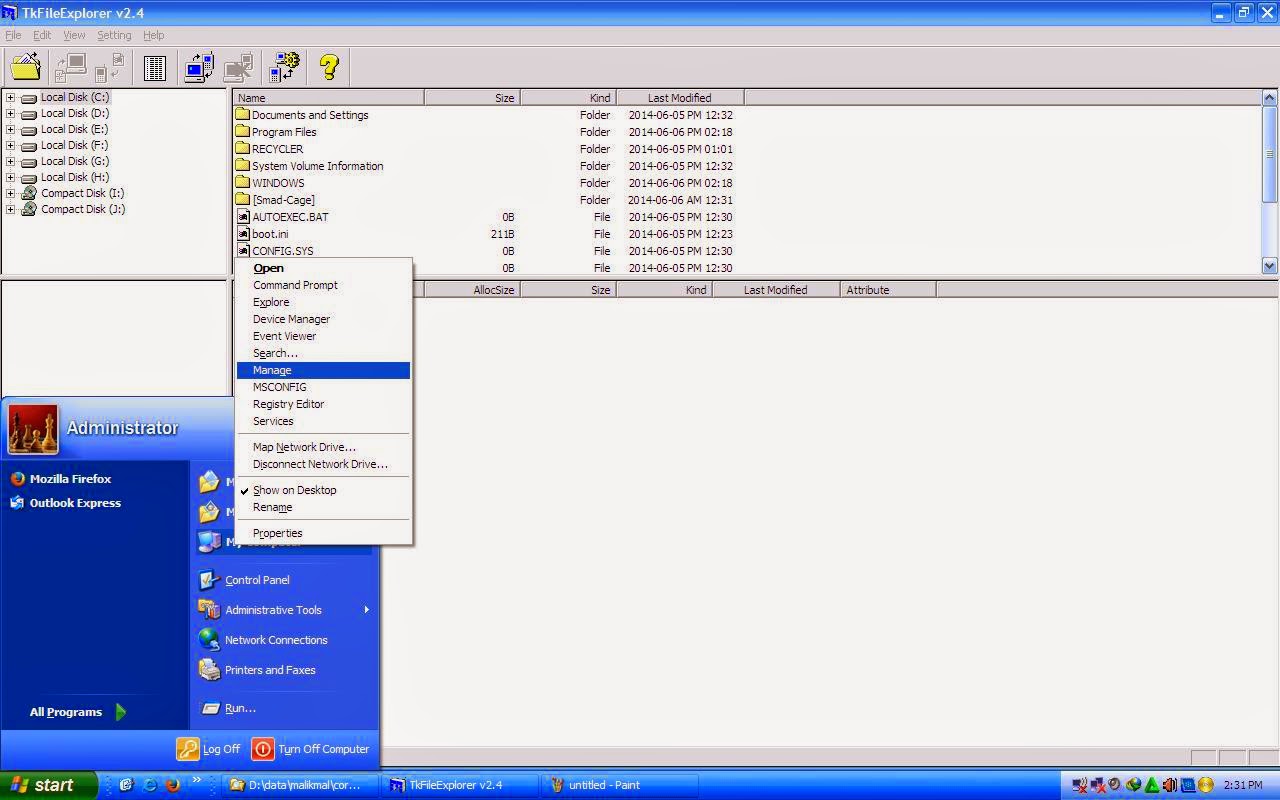Choose Map Network Drive... from context menu

(323, 447)
